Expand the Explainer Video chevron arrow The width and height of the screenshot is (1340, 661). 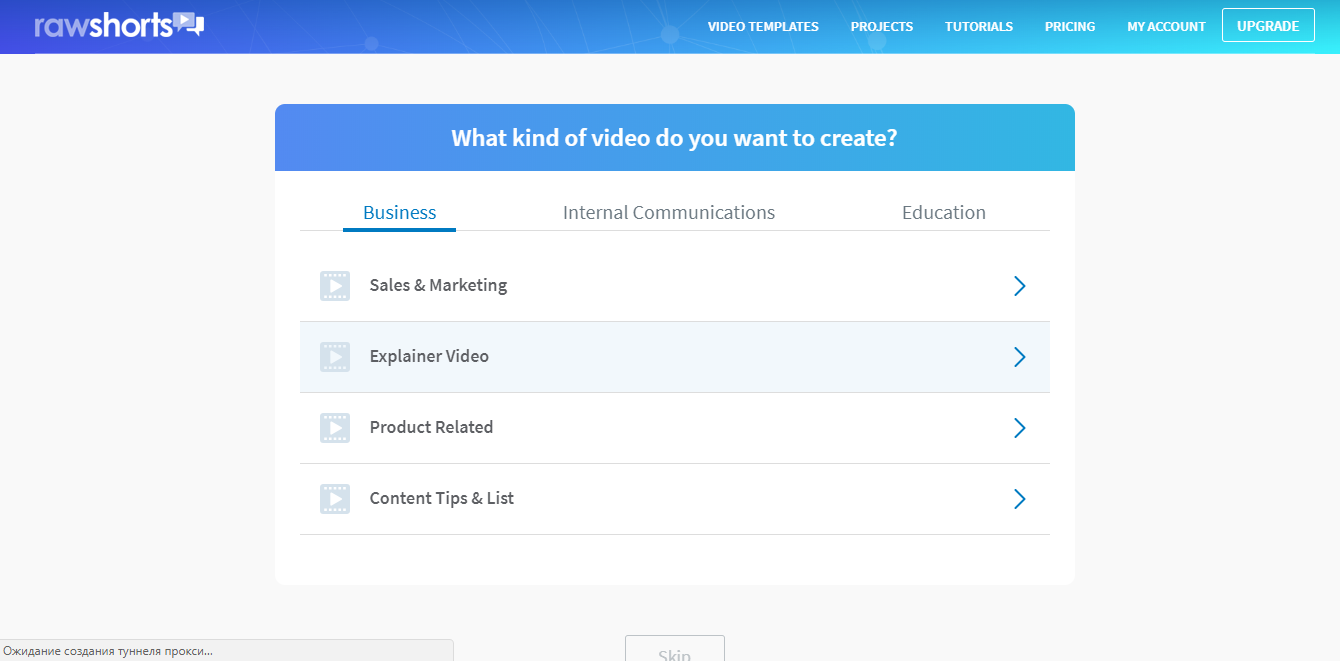click(1019, 357)
